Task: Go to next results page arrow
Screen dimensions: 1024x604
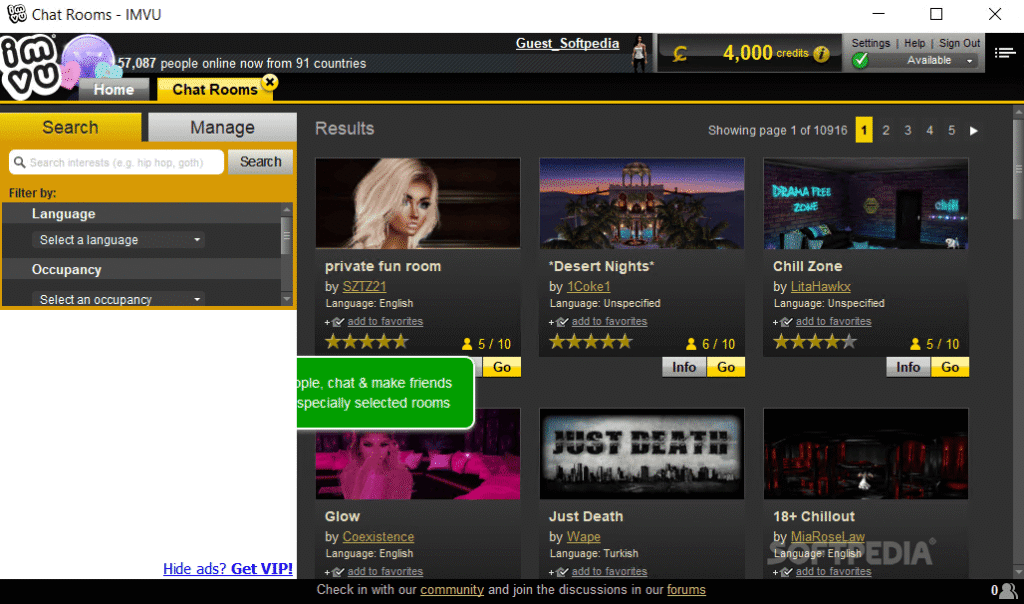Action: (x=974, y=131)
